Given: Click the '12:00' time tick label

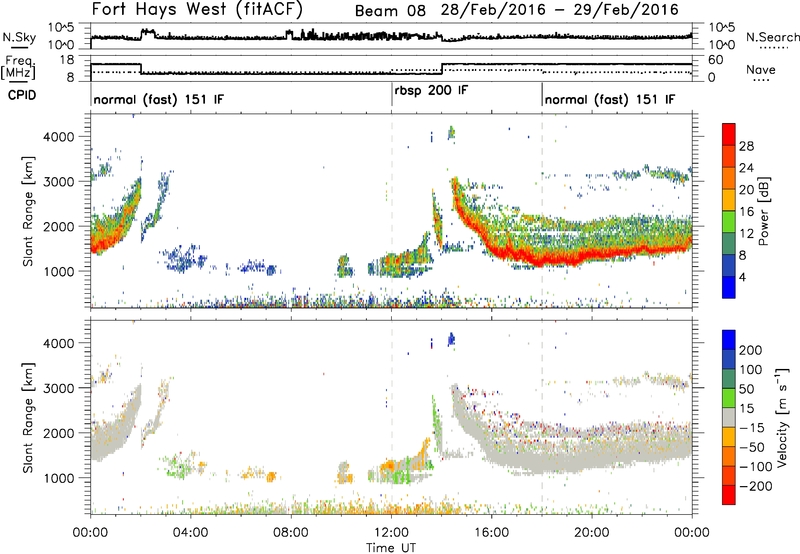Looking at the screenshot, I should (391, 533).
